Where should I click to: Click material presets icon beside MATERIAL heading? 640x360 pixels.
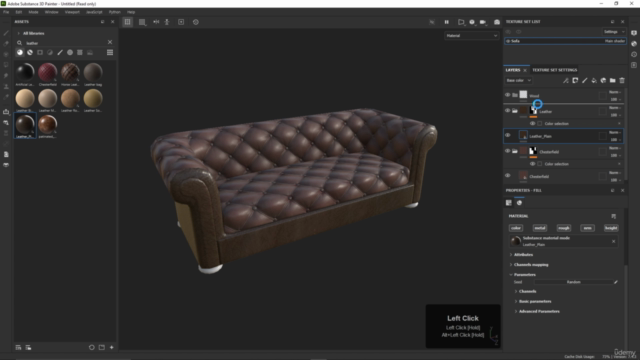(613, 216)
